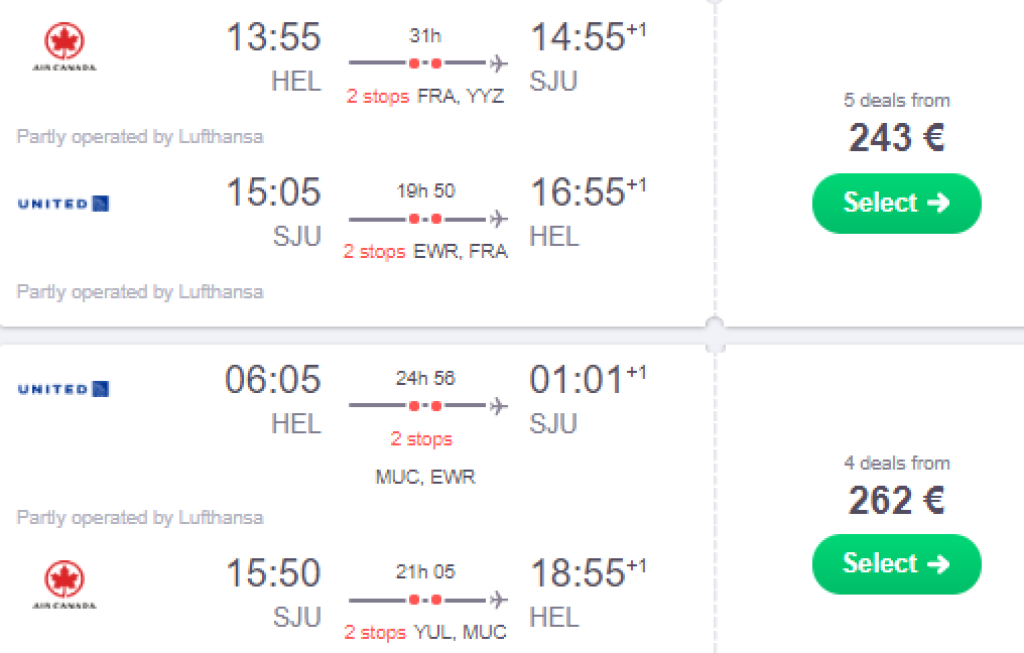Click the United logo on 15:05 return flight
The width and height of the screenshot is (1024, 653).
click(64, 204)
